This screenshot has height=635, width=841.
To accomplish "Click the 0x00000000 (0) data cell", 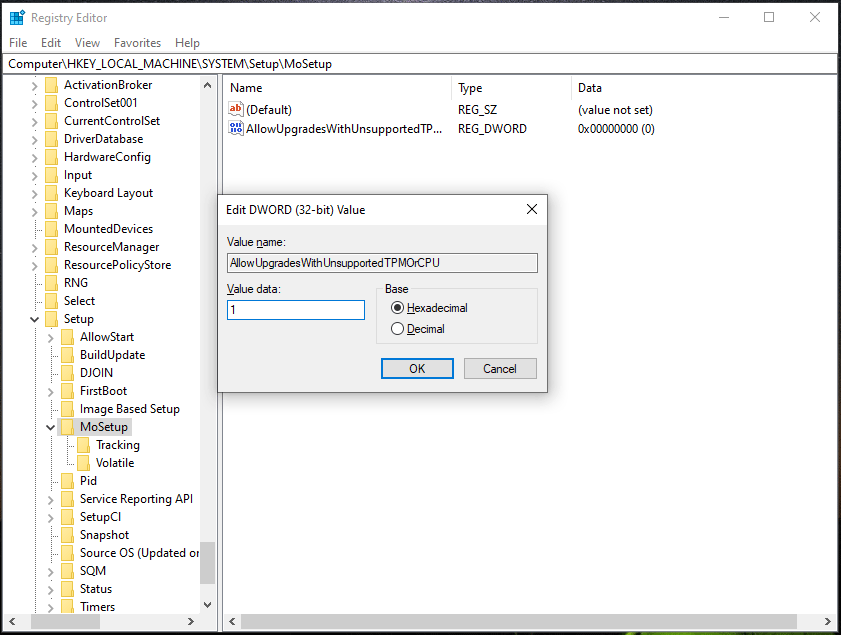I will [616, 129].
